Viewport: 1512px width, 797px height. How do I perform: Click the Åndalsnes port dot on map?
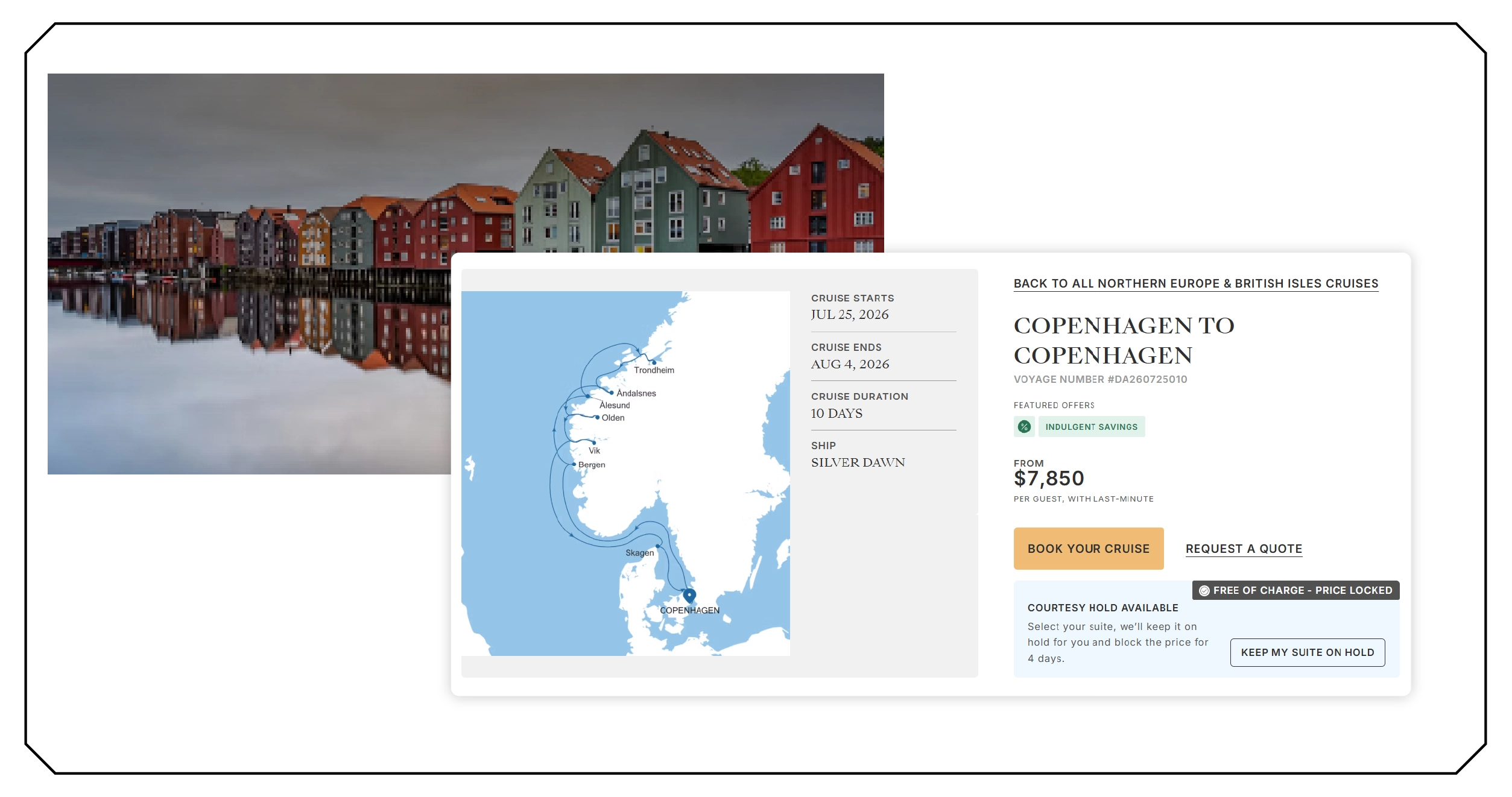pyautogui.click(x=612, y=392)
